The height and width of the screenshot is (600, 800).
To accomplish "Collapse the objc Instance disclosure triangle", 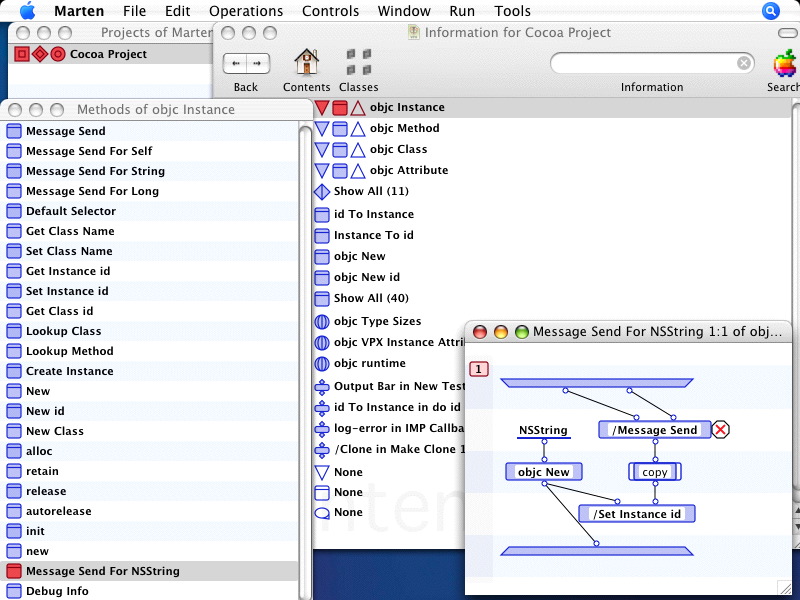I will tap(323, 107).
